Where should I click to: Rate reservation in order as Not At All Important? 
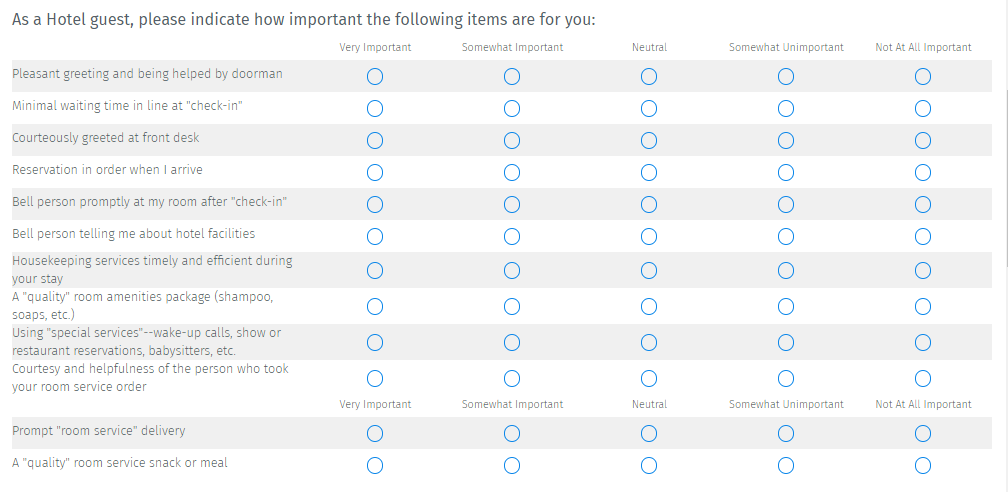coord(923,172)
